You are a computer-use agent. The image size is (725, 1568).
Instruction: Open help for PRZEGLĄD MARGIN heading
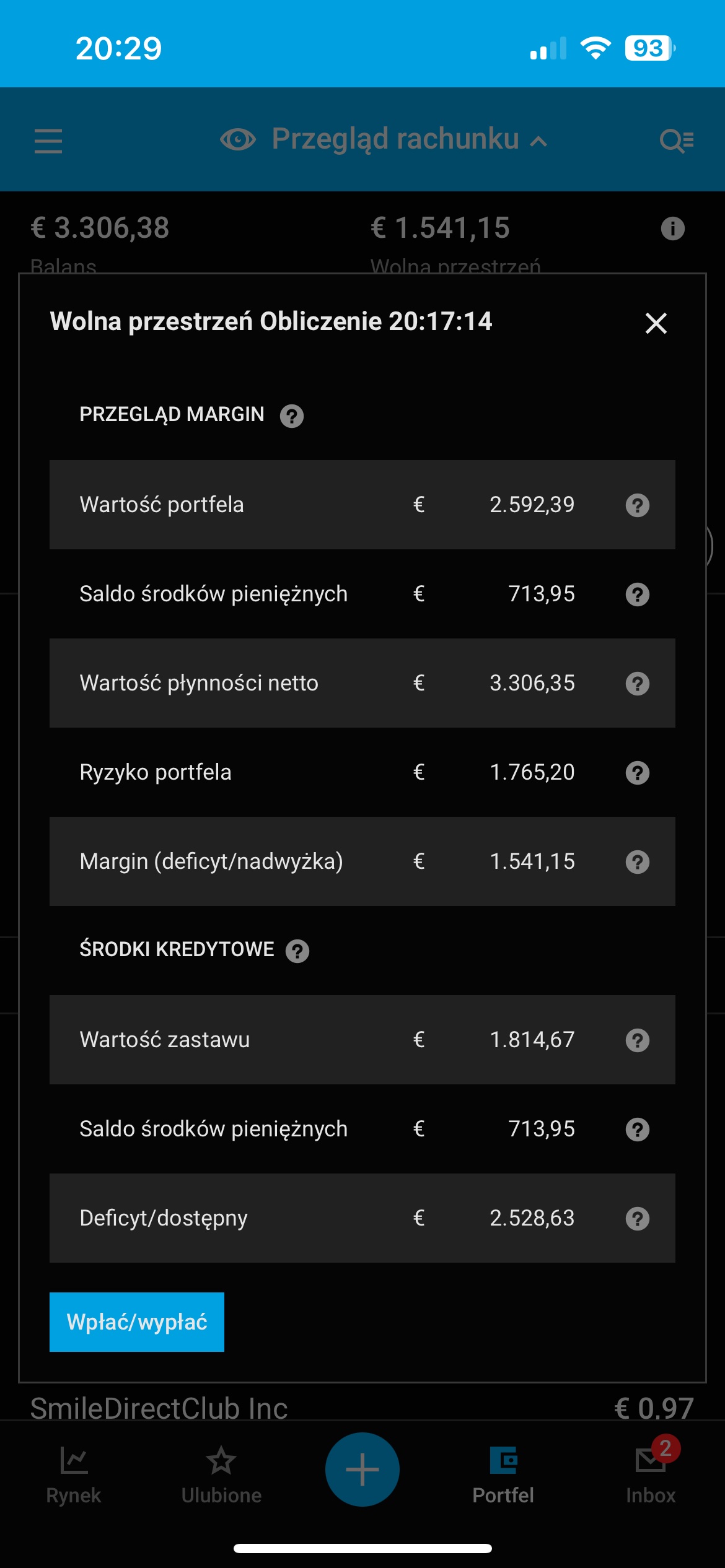tap(291, 416)
